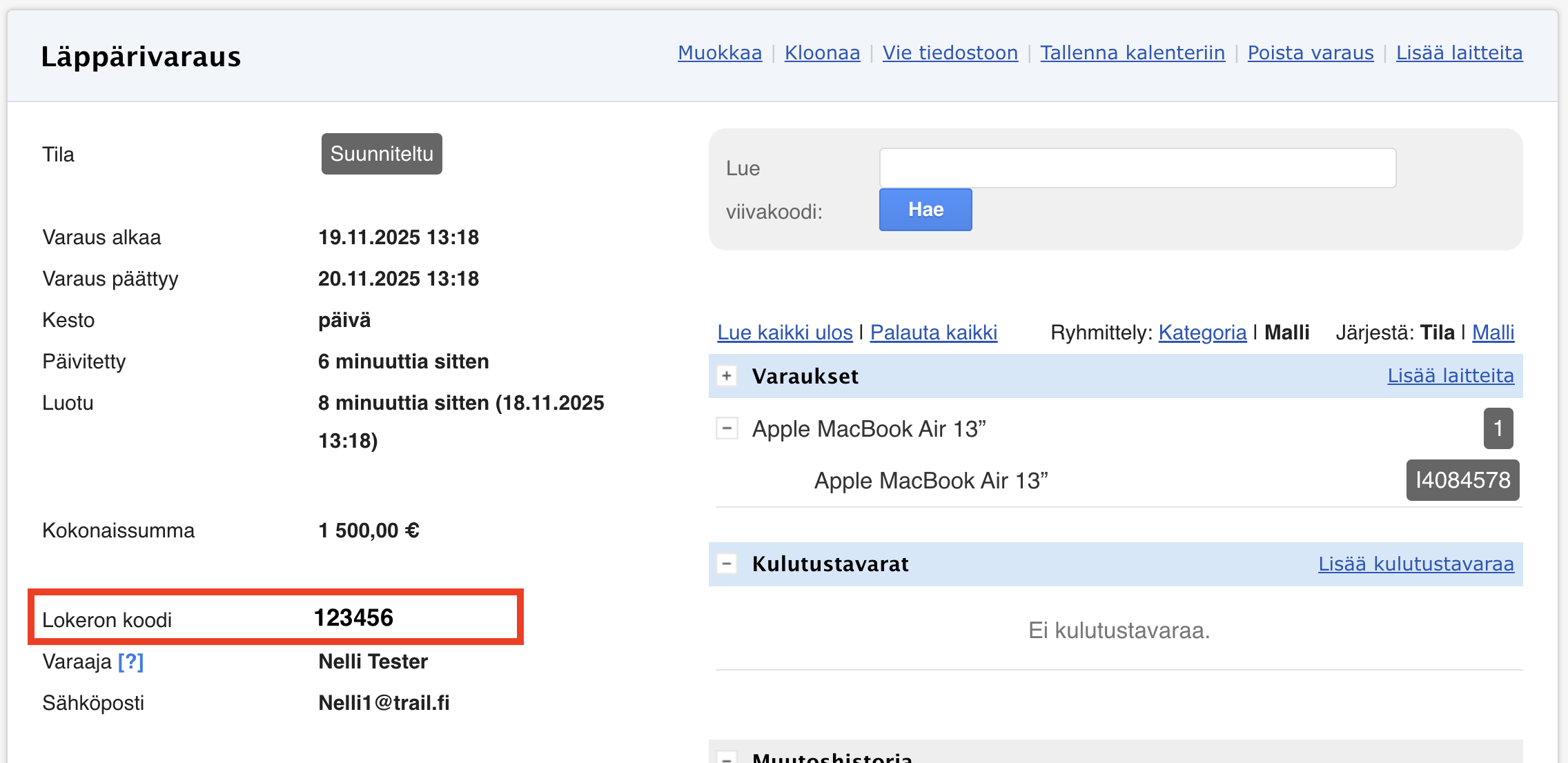Screen dimensions: 1568x763
Task: Collapse the Apple MacBook Air 13” group
Action: pos(727,428)
